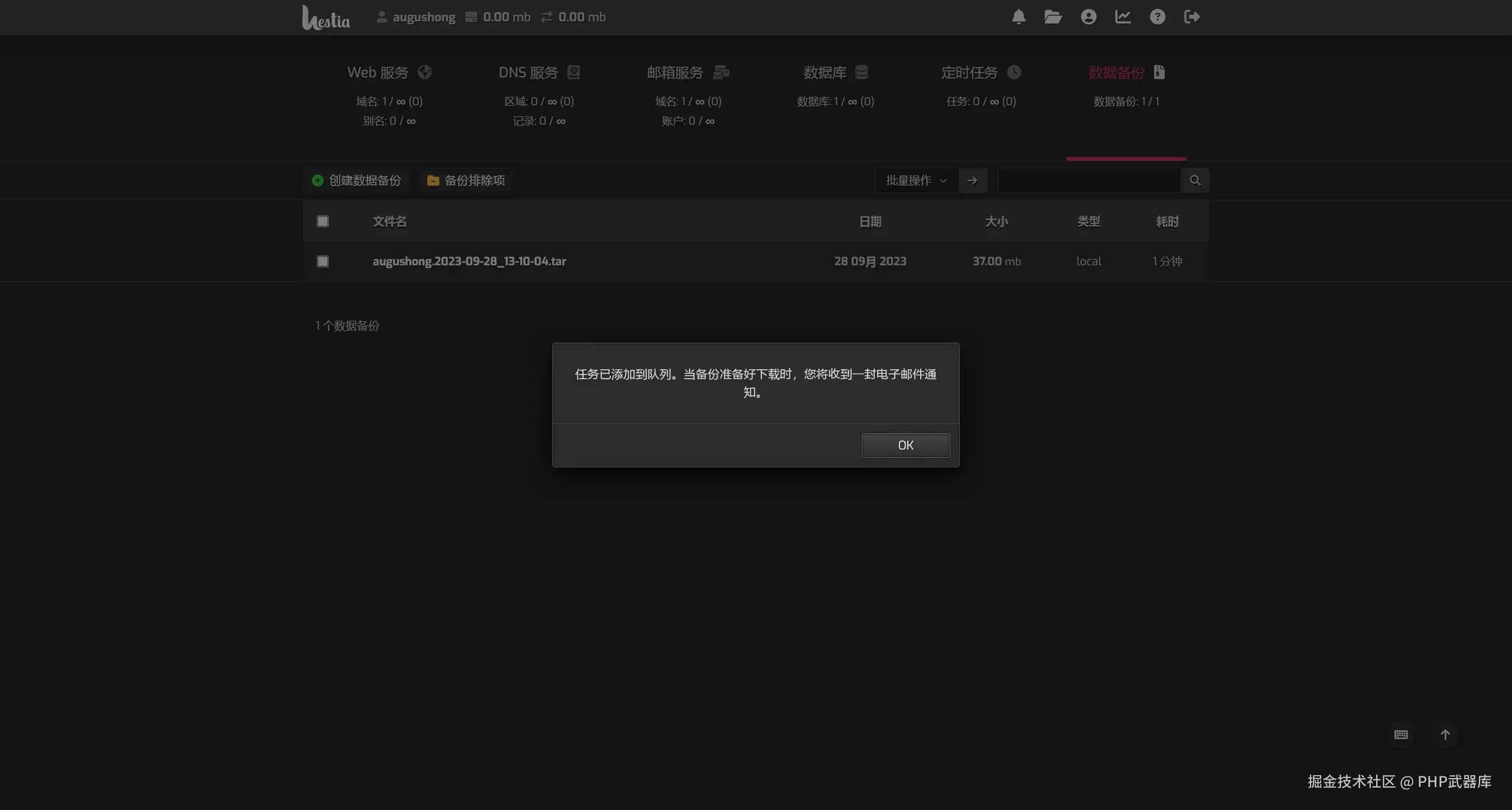
Task: Expand the 批量操作 bulk actions dropdown
Action: tap(916, 181)
